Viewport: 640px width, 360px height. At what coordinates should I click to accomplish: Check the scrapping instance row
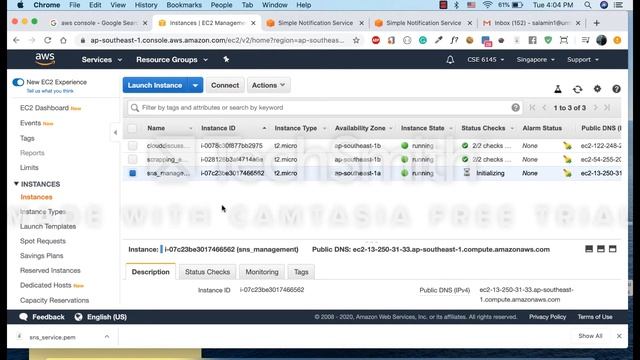132,160
